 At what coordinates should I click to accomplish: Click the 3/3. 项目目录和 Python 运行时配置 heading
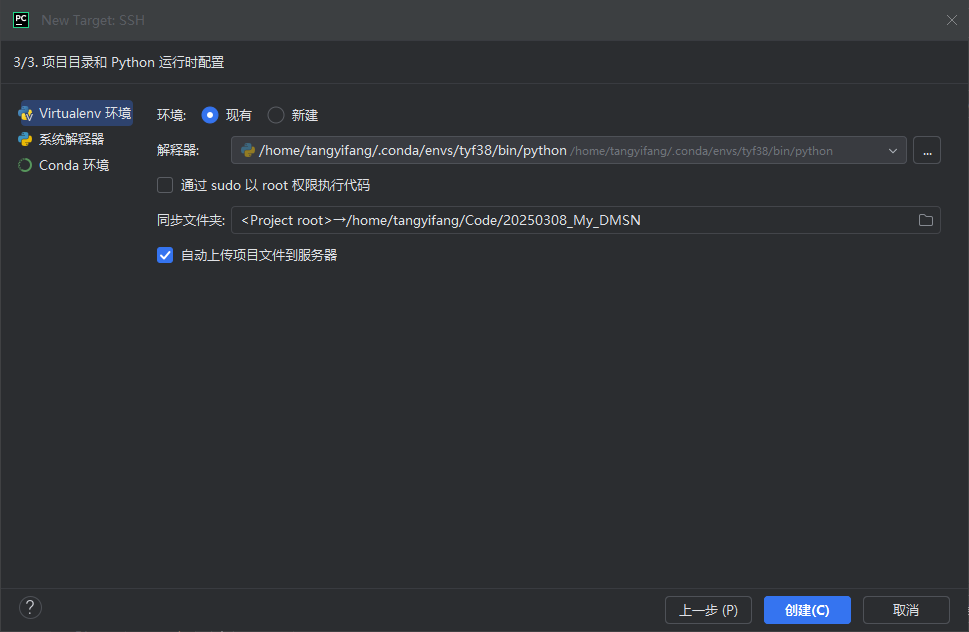[x=119, y=62]
